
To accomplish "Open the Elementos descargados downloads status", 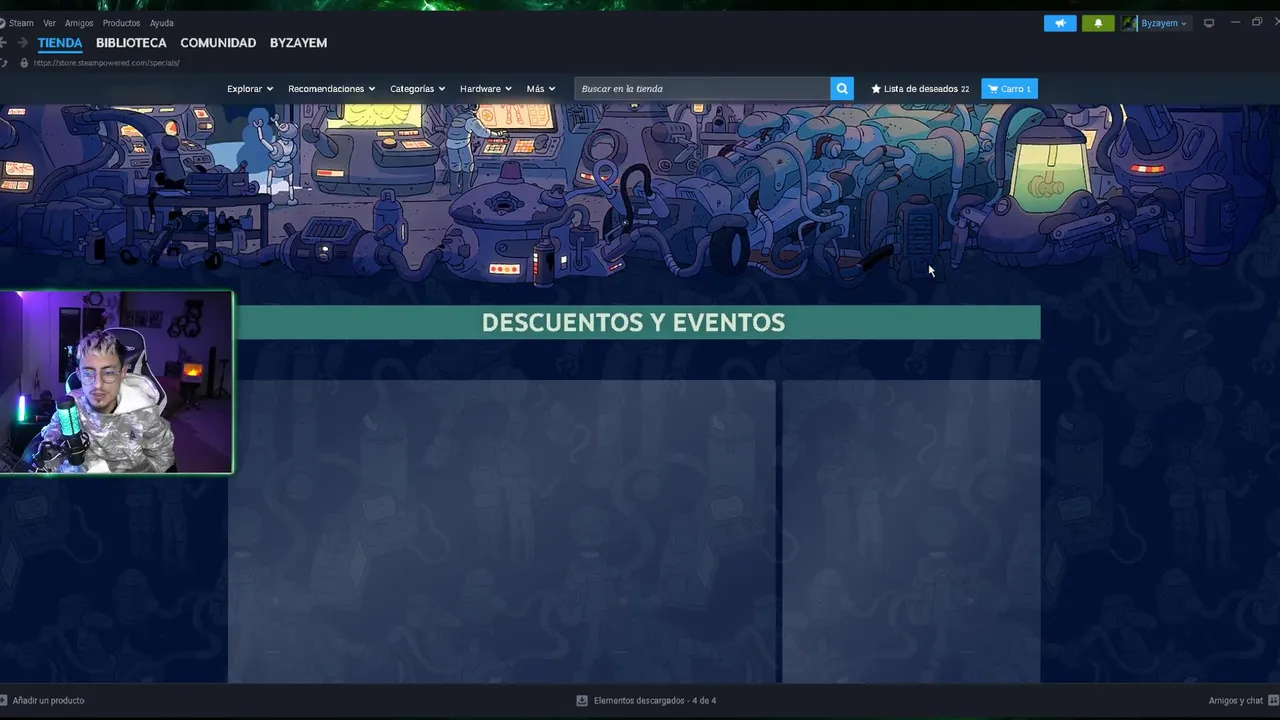I will [x=654, y=701].
